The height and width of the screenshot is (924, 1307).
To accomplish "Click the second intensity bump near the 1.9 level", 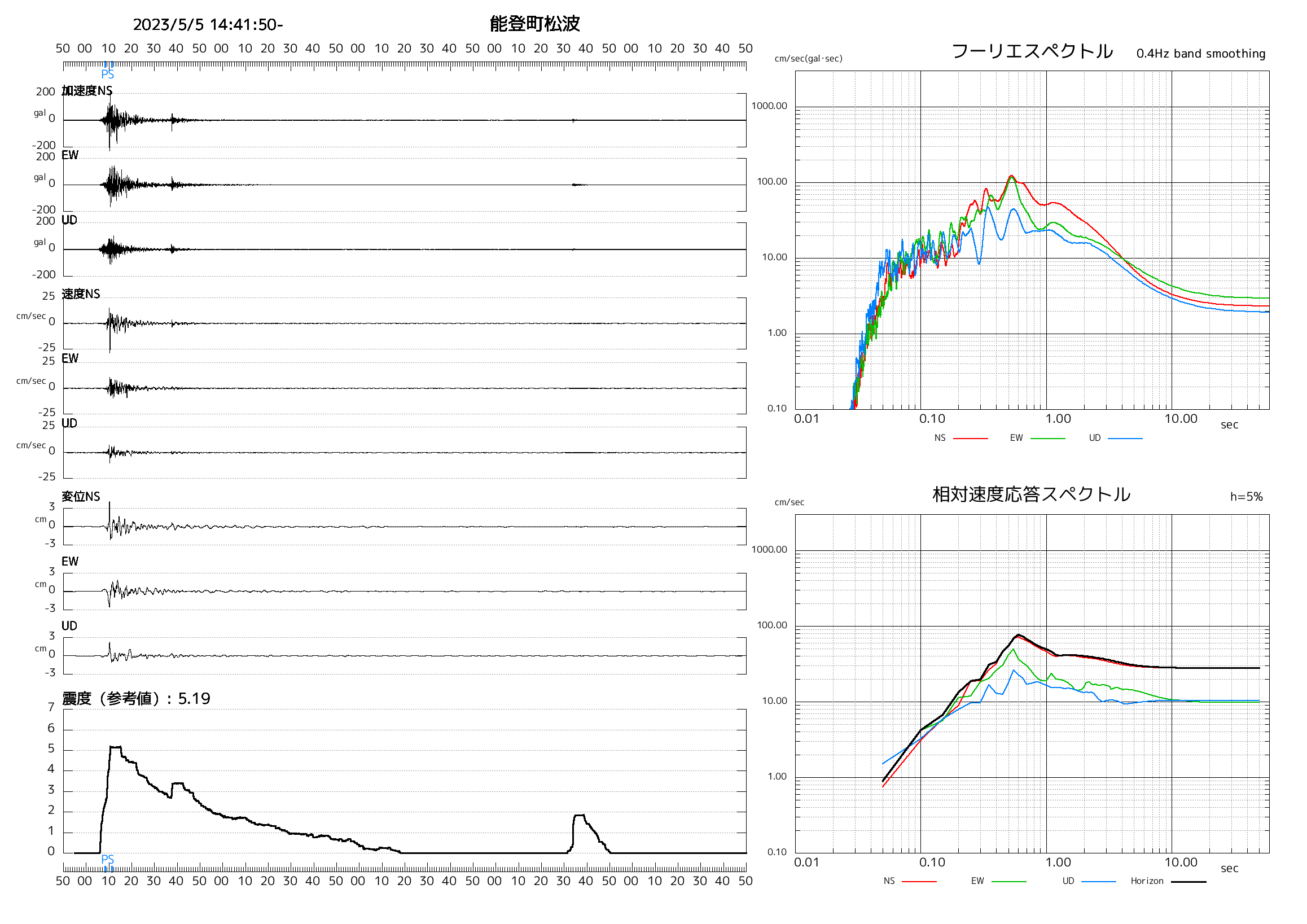I will pyautogui.click(x=579, y=815).
